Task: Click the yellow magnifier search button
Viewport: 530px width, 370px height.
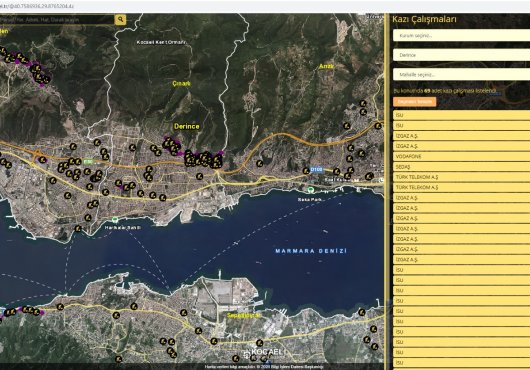Action: 120,20
